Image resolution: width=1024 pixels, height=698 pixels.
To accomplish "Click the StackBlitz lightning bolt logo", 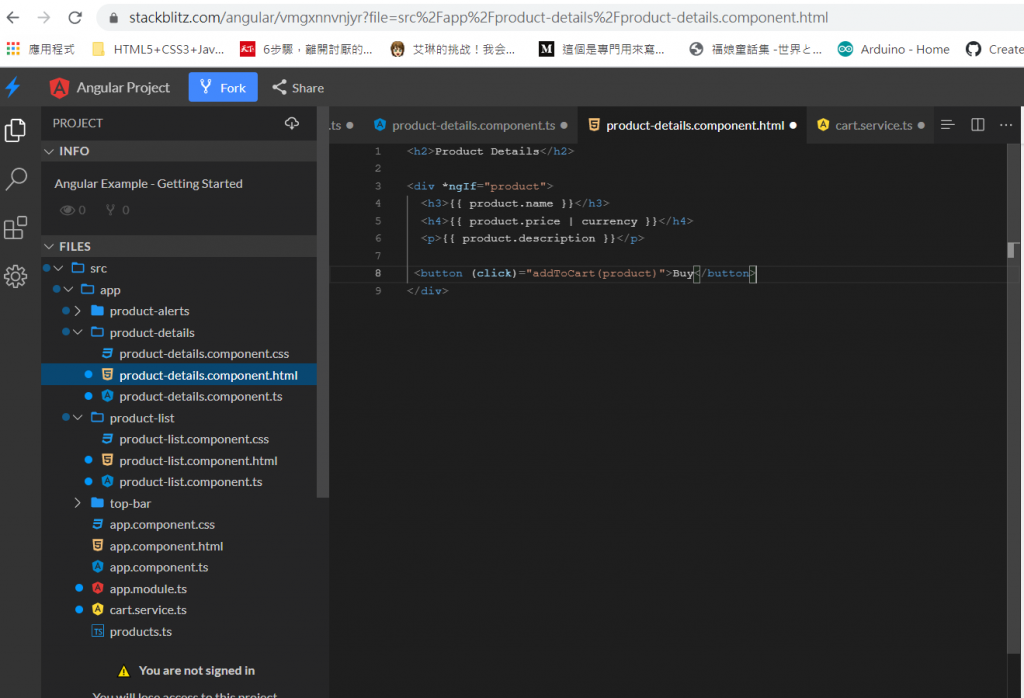I will pyautogui.click(x=13, y=87).
